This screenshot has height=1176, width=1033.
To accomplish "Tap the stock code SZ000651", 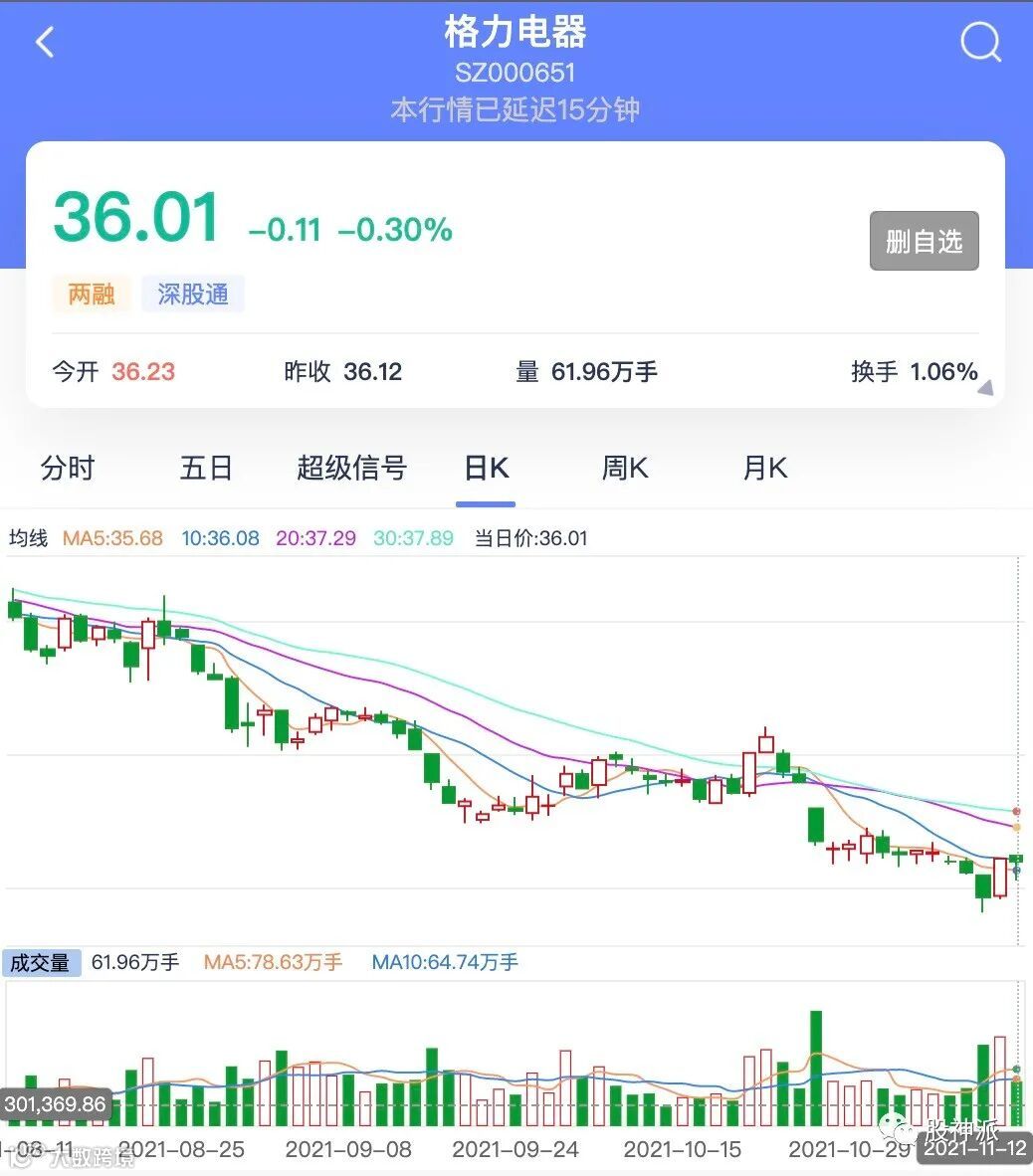I will click(516, 73).
